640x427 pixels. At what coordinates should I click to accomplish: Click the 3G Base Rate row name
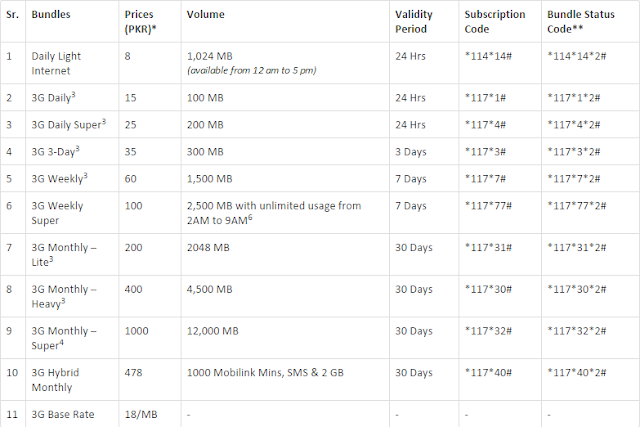63,414
